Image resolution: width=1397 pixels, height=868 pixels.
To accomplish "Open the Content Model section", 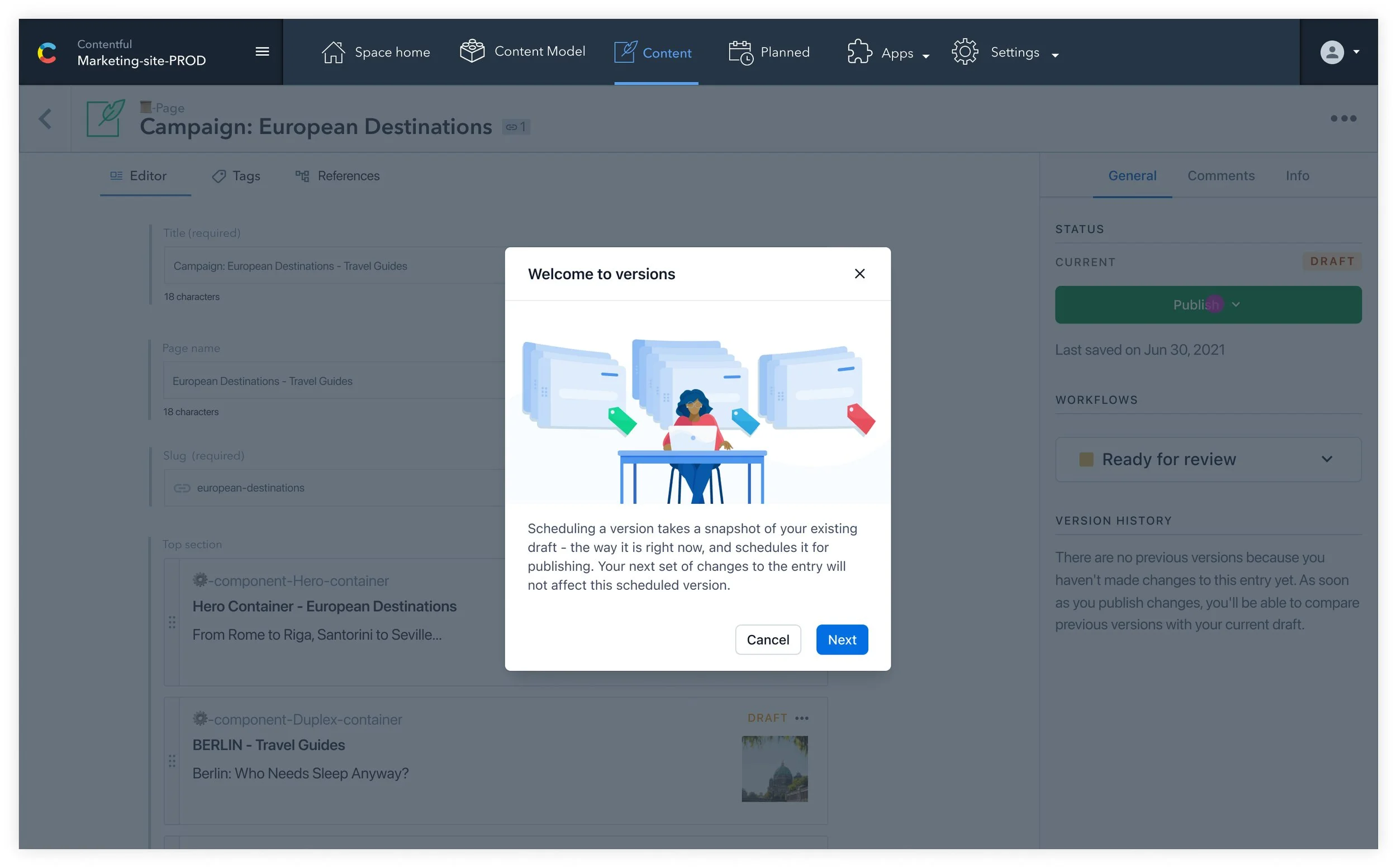I will point(522,51).
